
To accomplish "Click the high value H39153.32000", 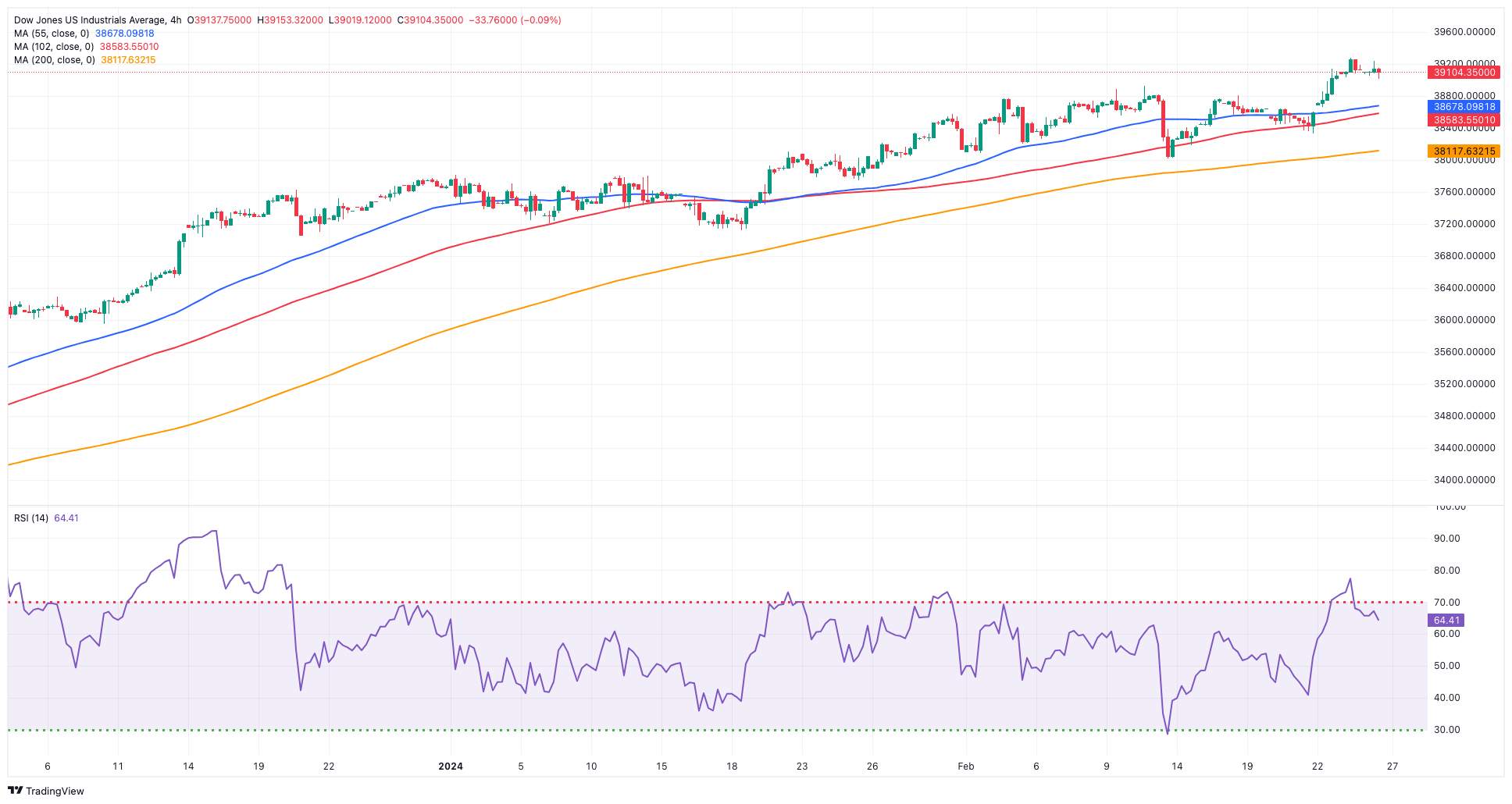I will coord(290,20).
